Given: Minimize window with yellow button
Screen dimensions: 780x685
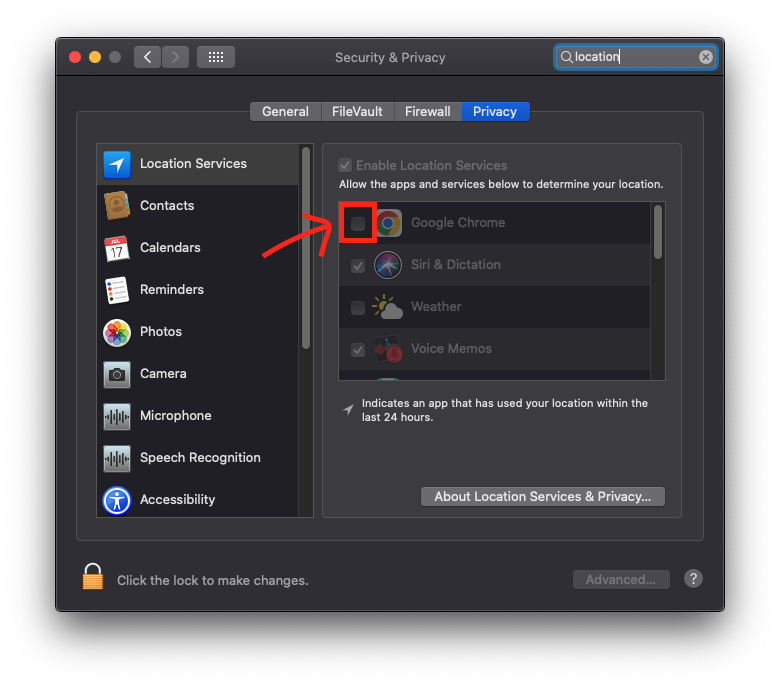Looking at the screenshot, I should (95, 57).
